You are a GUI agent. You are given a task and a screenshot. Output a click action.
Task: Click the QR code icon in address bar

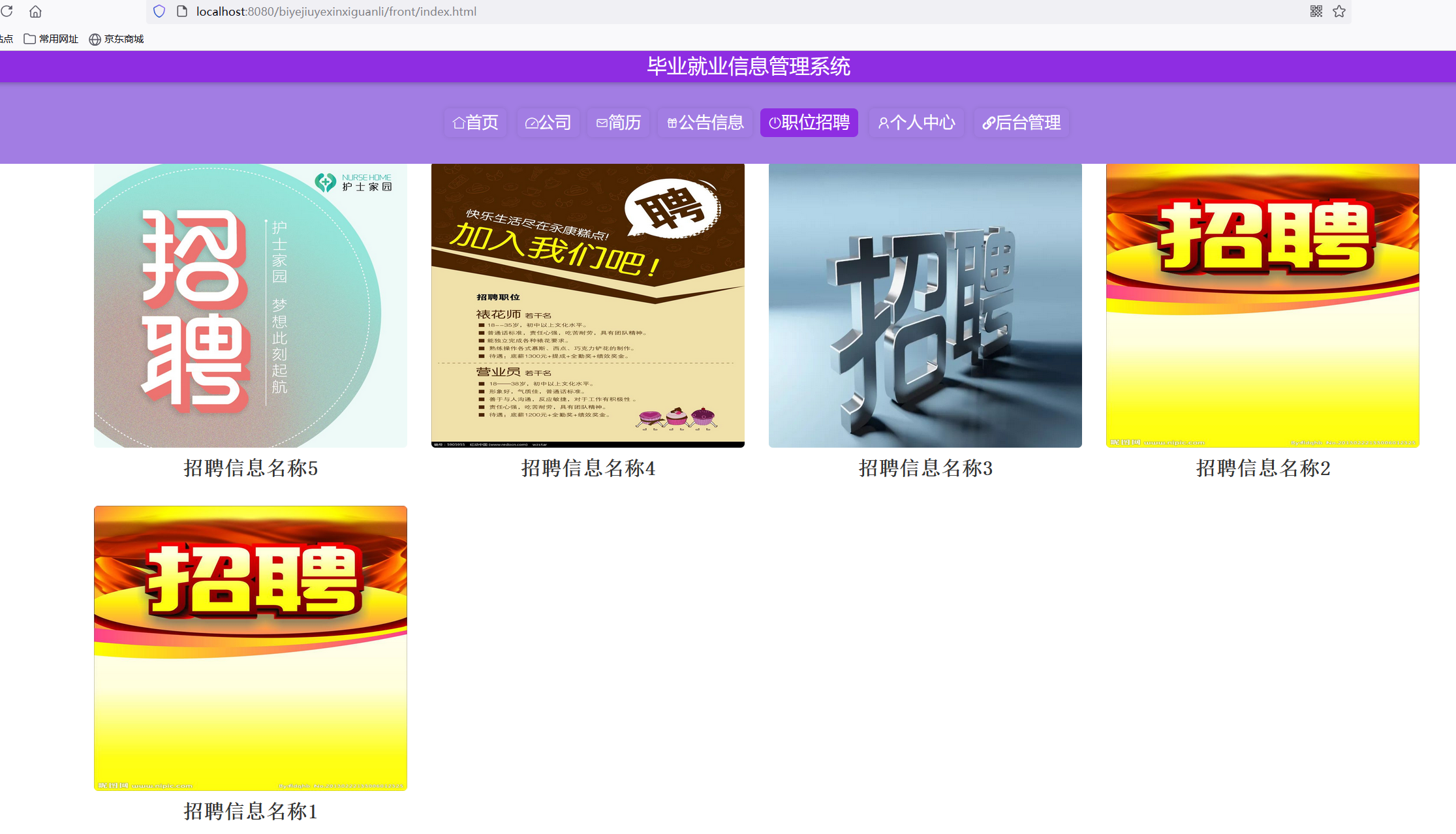[1316, 11]
